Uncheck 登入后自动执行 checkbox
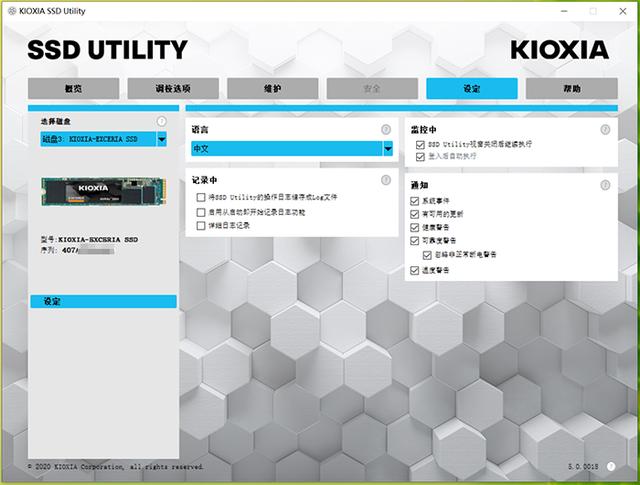 click(x=420, y=157)
